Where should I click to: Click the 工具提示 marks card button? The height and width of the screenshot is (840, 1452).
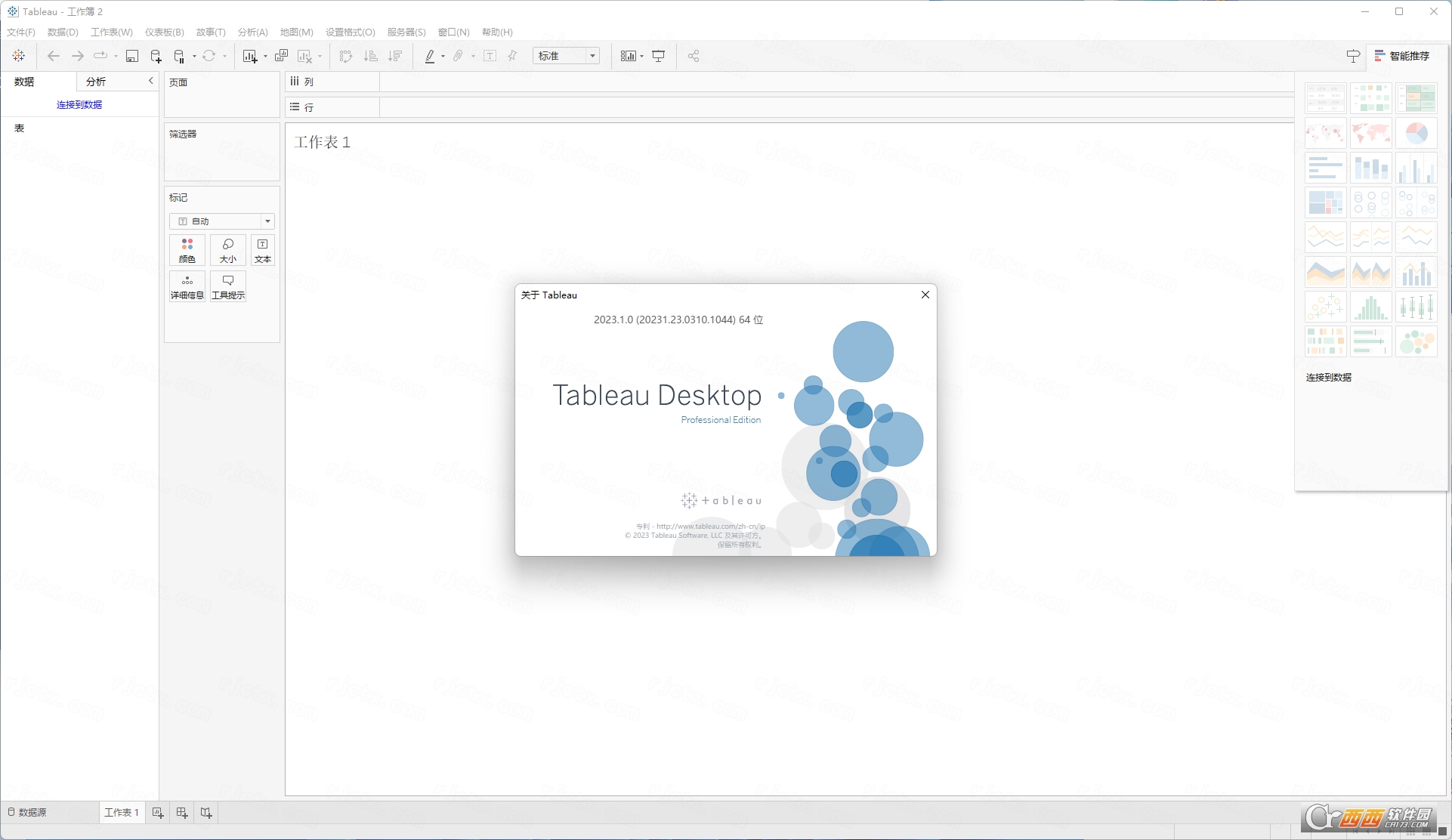[x=228, y=286]
